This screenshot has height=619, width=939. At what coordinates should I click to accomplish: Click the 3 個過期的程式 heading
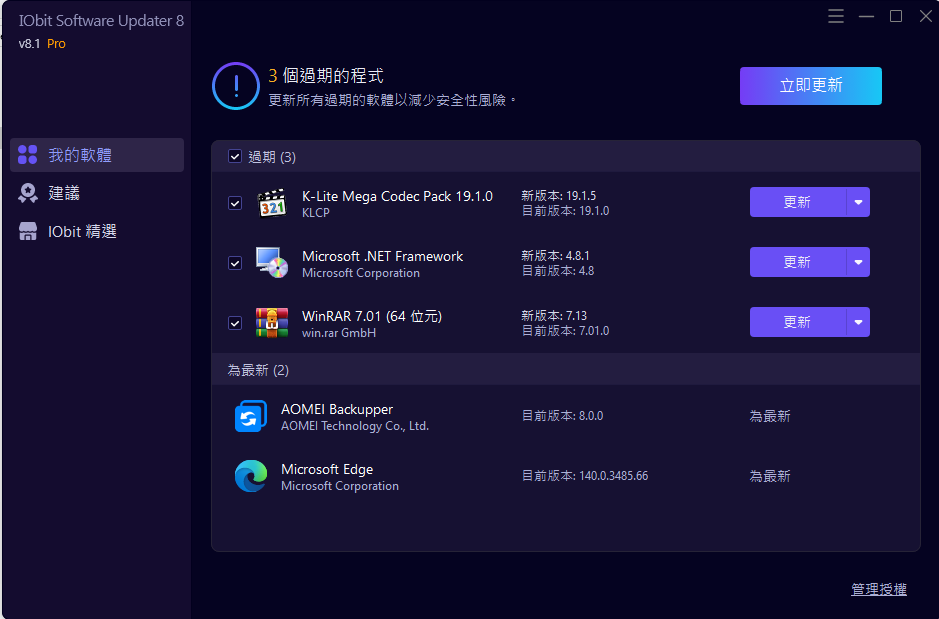pyautogui.click(x=326, y=76)
